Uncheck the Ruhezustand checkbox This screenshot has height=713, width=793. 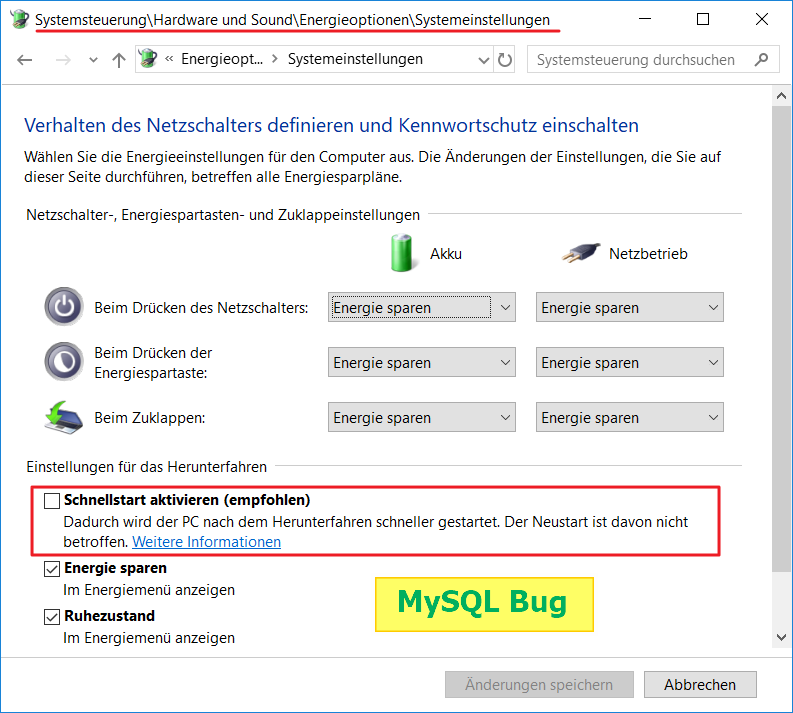[x=53, y=617]
